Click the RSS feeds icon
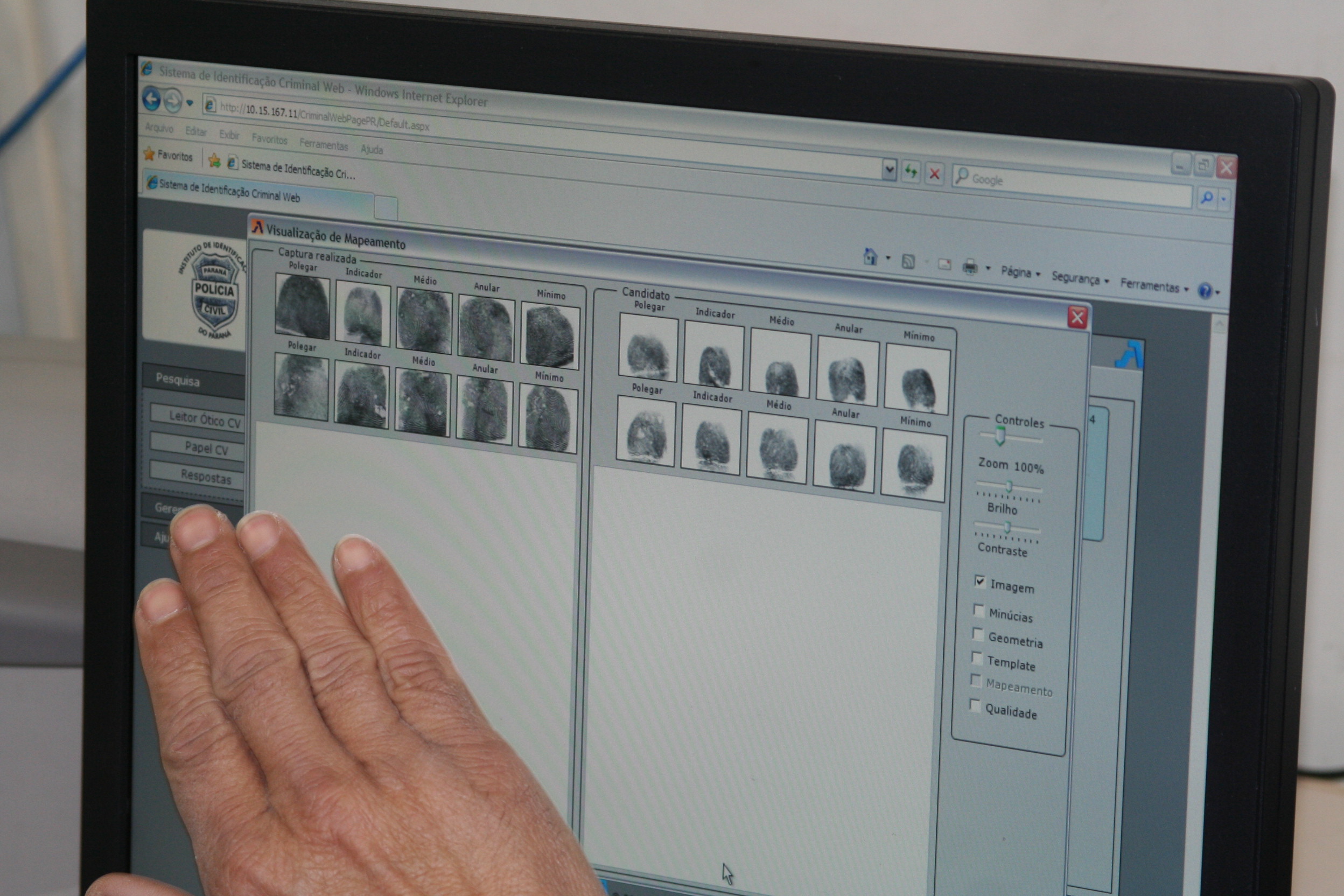This screenshot has height=896, width=1344. coord(908,261)
